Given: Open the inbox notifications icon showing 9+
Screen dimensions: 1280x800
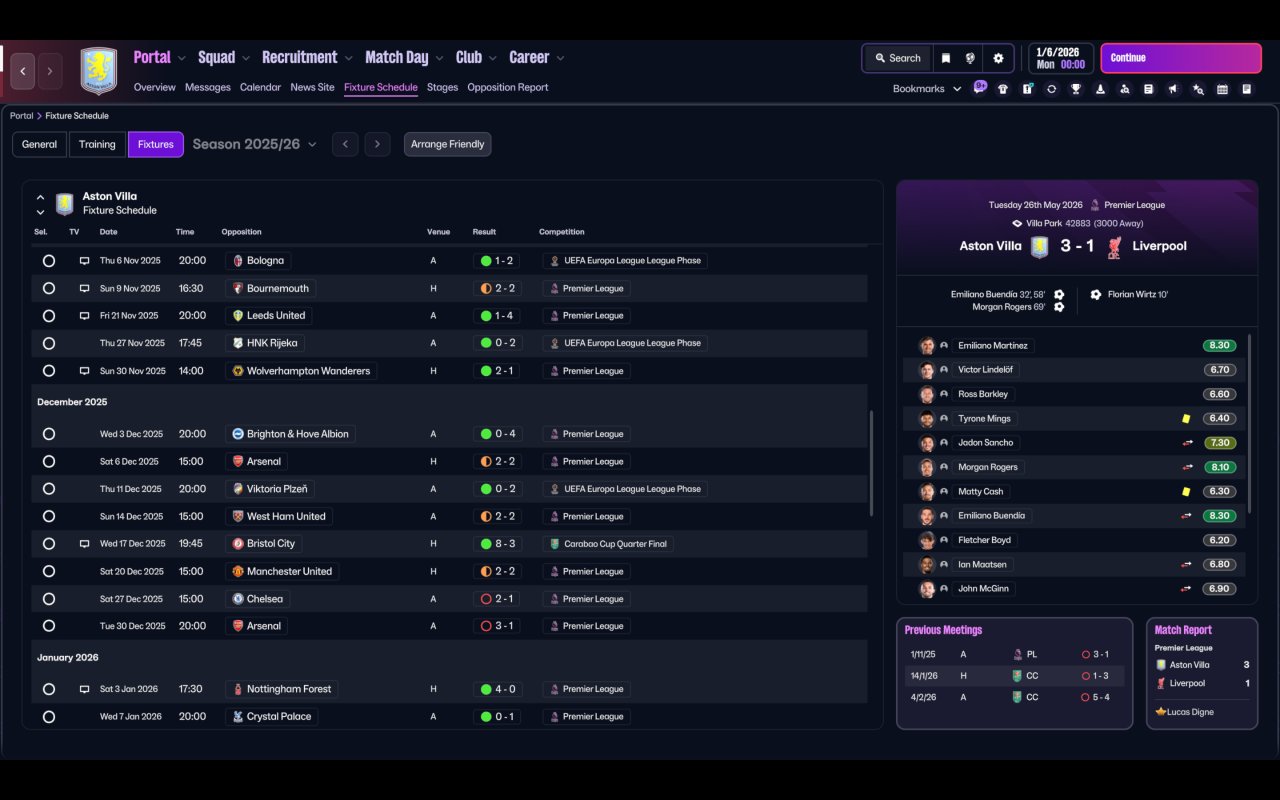Looking at the screenshot, I should (x=979, y=88).
